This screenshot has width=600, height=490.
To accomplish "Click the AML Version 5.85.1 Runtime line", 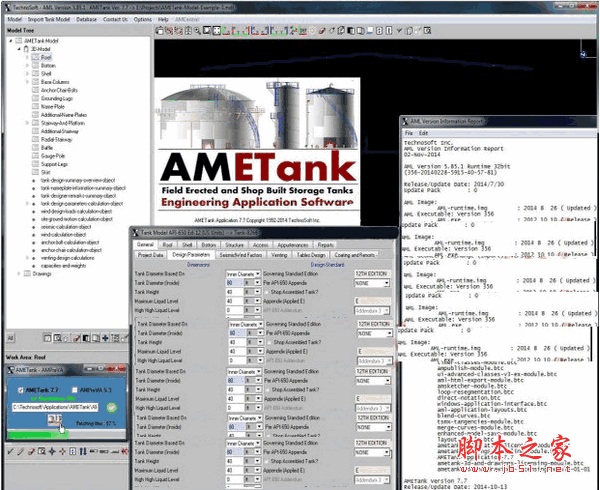I will pyautogui.click(x=457, y=166).
